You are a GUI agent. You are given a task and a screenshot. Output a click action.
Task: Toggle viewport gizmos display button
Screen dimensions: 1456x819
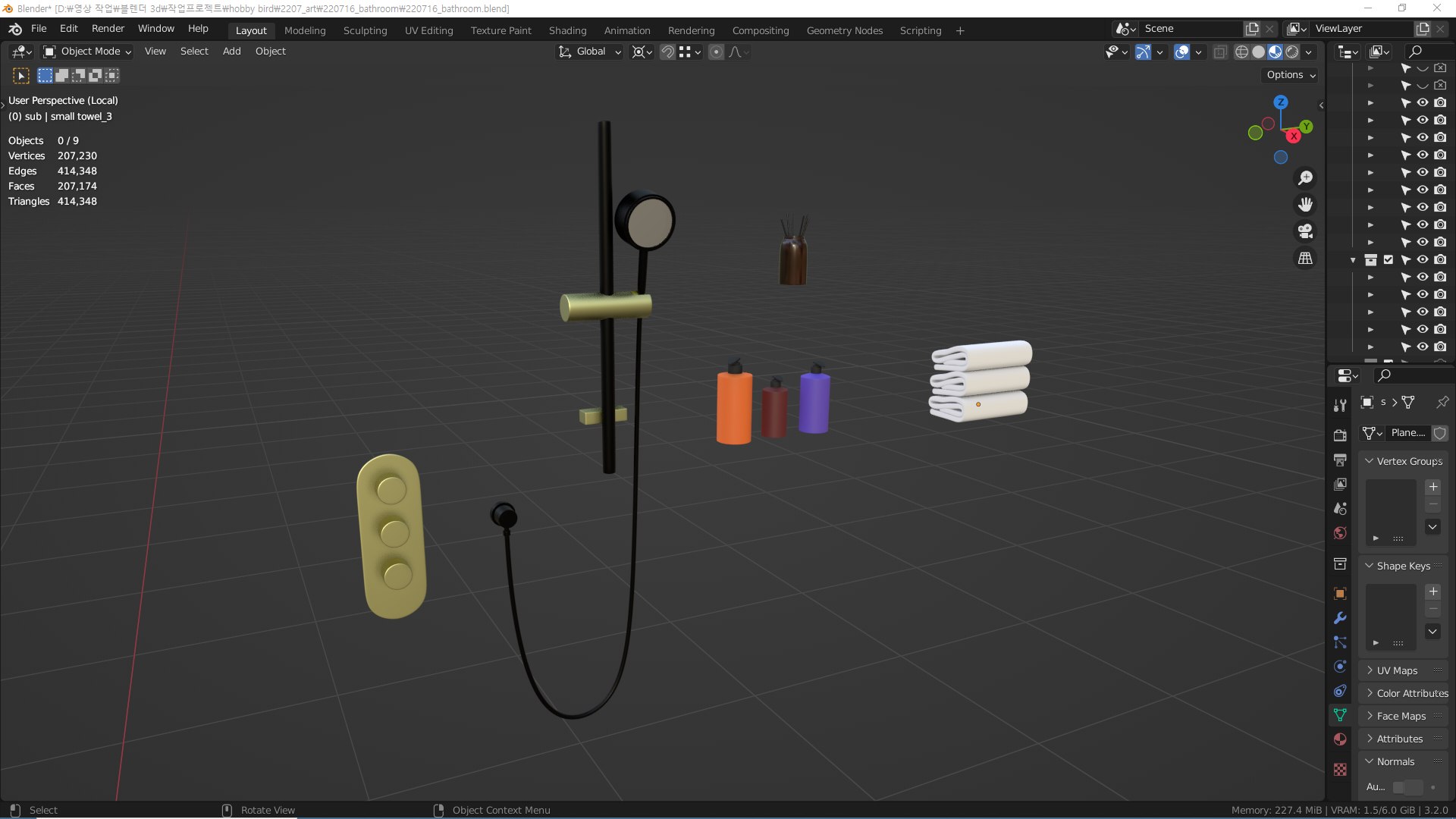pyautogui.click(x=1143, y=52)
